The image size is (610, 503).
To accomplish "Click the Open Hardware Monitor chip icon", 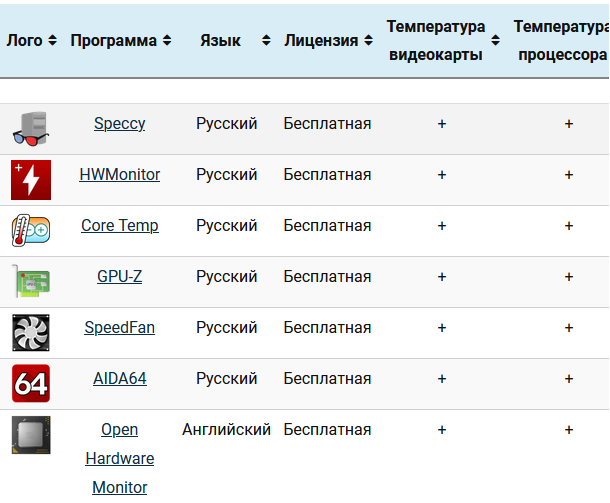I will [30, 435].
